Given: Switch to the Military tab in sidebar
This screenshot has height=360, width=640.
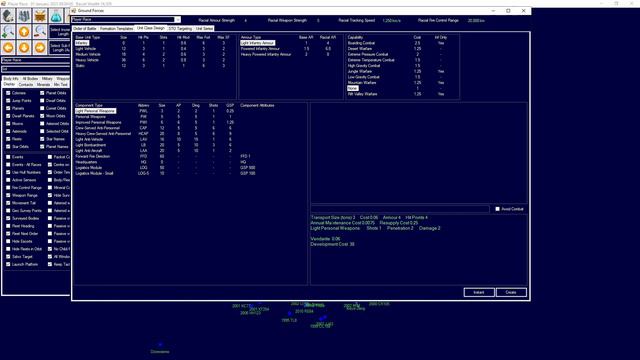Looking at the screenshot, I should (47, 78).
